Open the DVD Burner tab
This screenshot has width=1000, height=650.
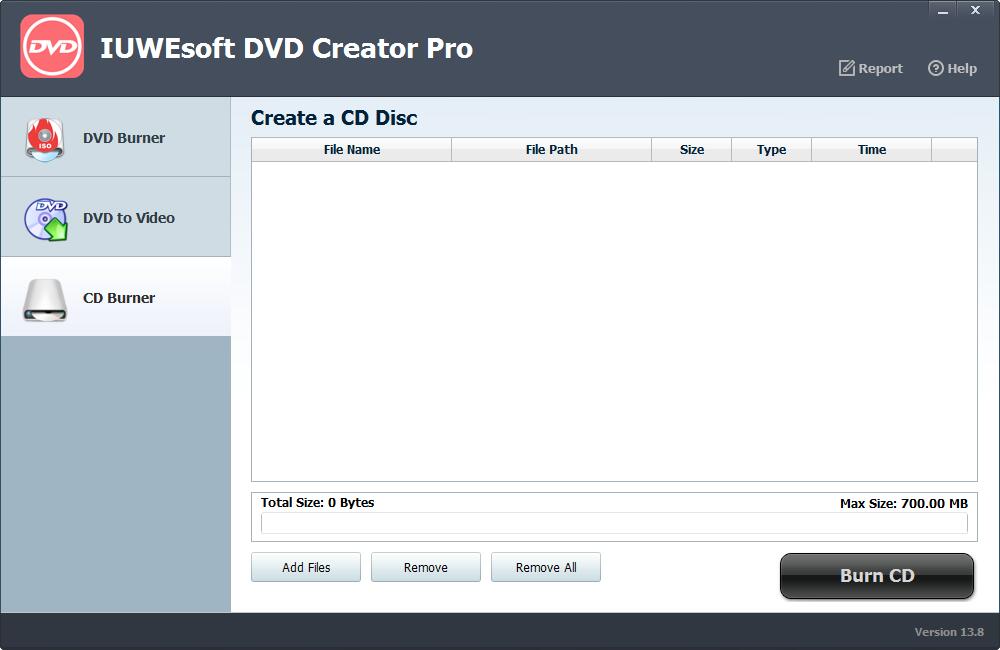pyautogui.click(x=115, y=138)
